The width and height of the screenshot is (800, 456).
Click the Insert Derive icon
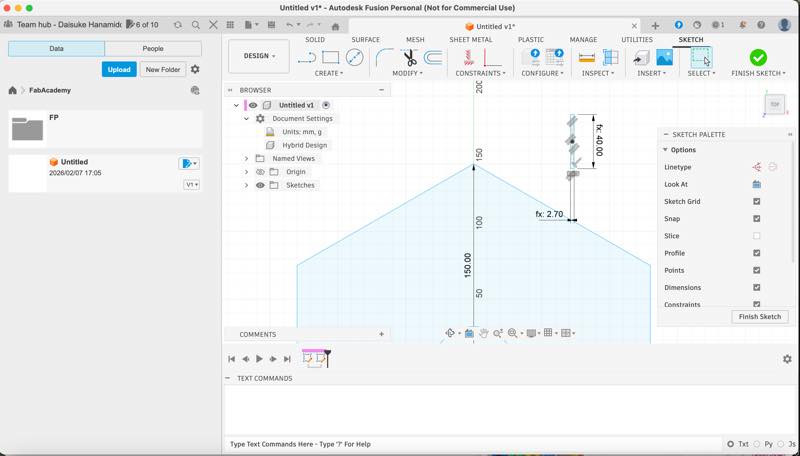tap(641, 58)
